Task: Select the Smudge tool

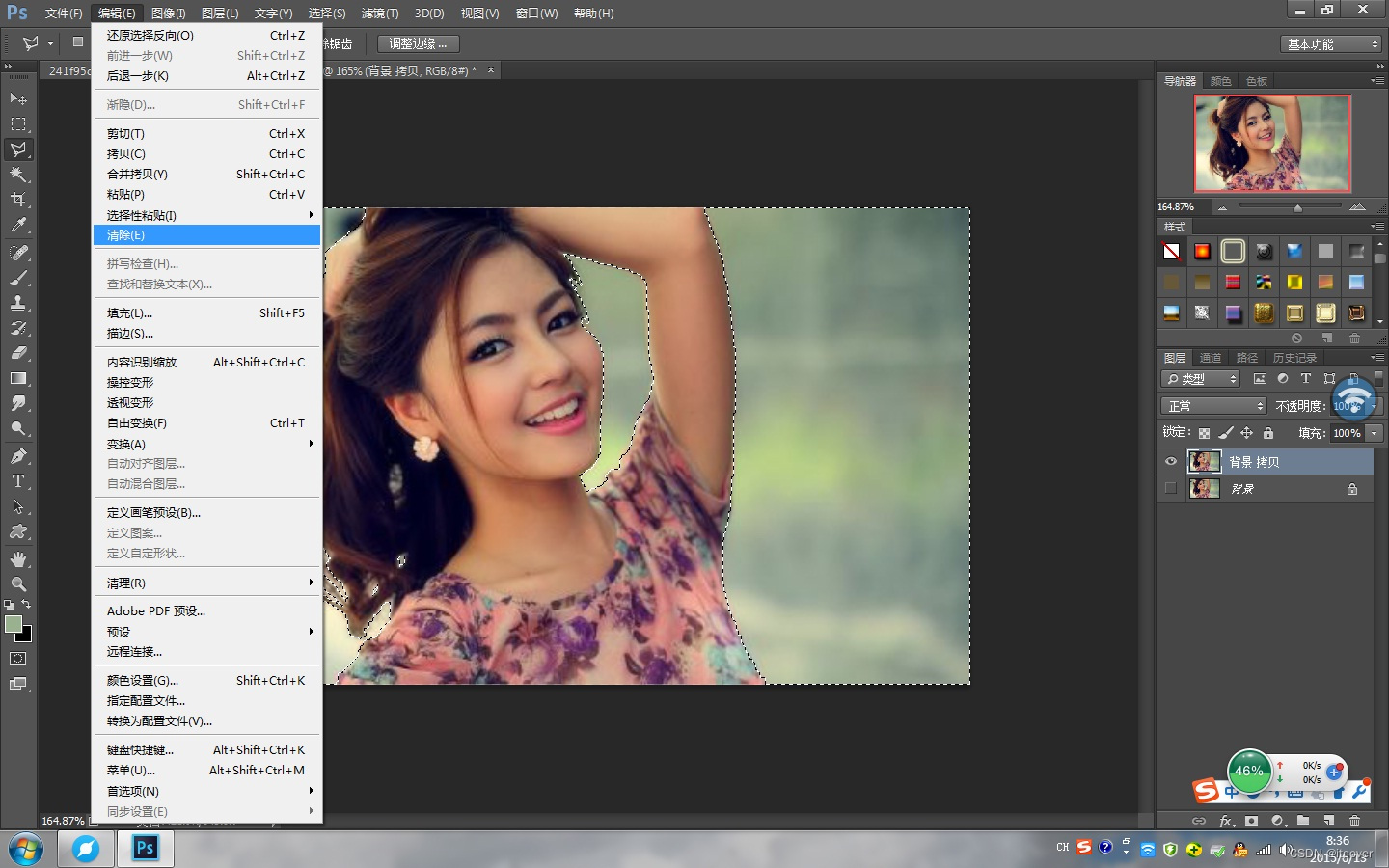Action: pyautogui.click(x=18, y=403)
